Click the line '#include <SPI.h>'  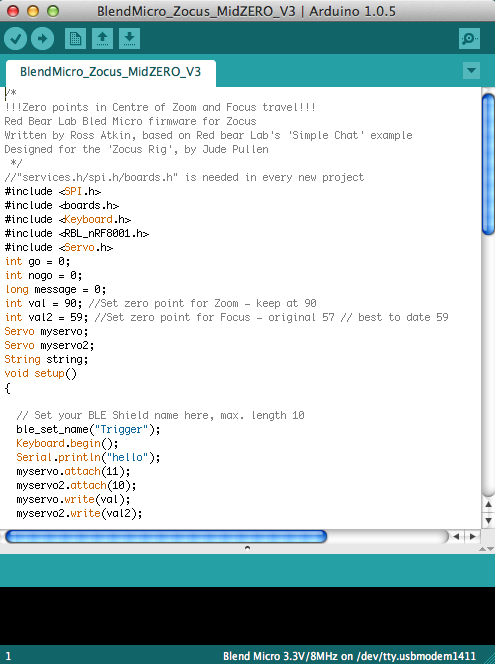(53, 191)
